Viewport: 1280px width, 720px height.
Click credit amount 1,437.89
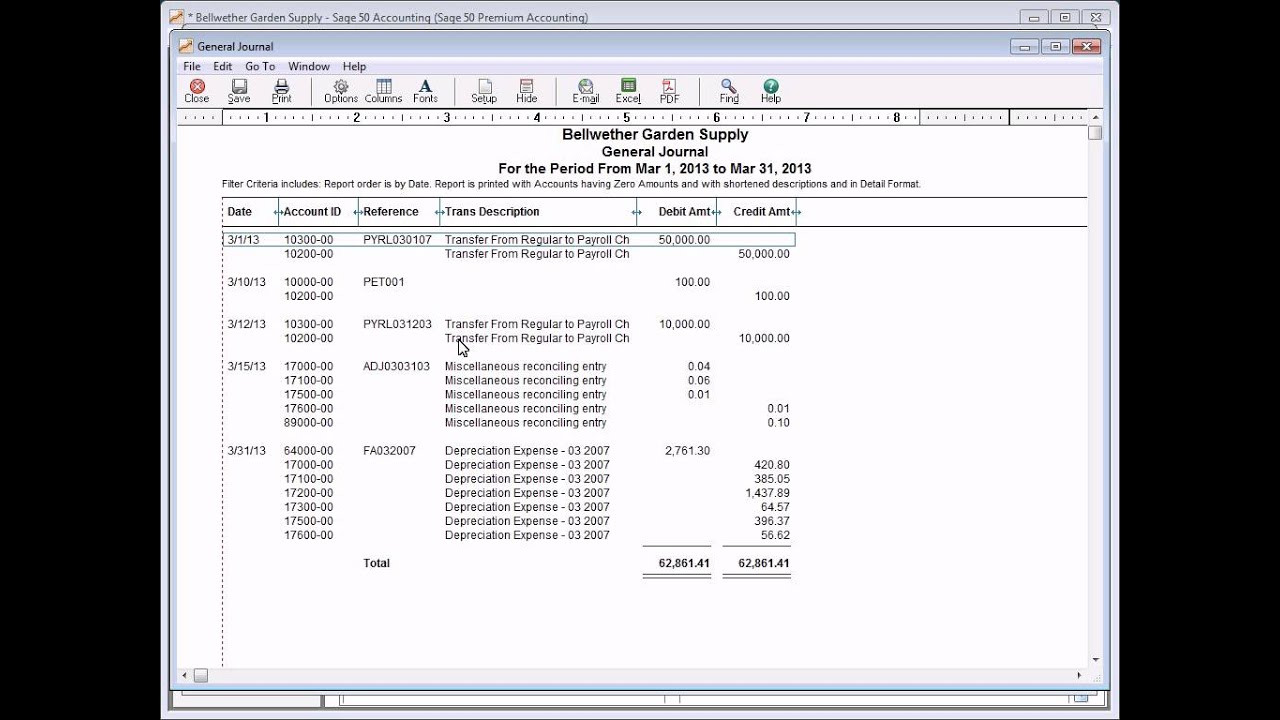click(768, 493)
